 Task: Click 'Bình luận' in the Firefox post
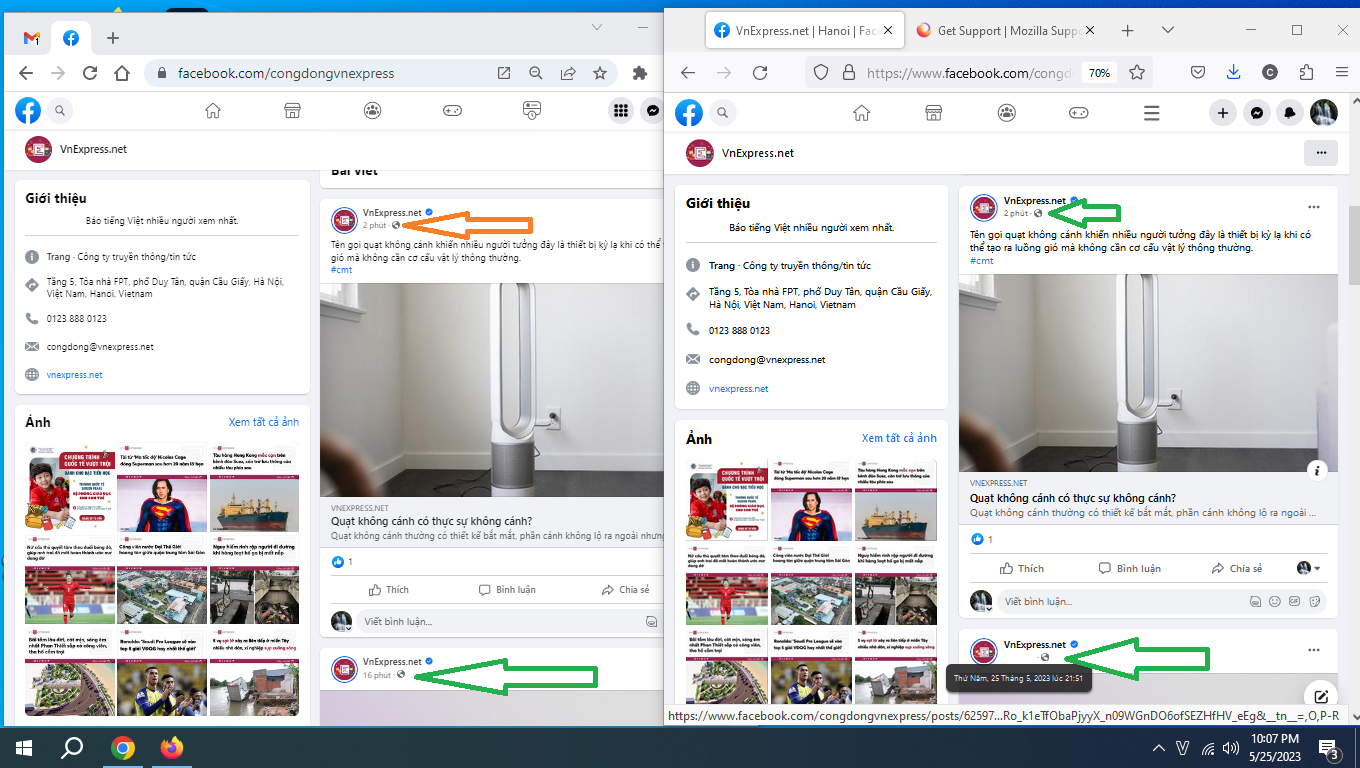tap(1129, 568)
